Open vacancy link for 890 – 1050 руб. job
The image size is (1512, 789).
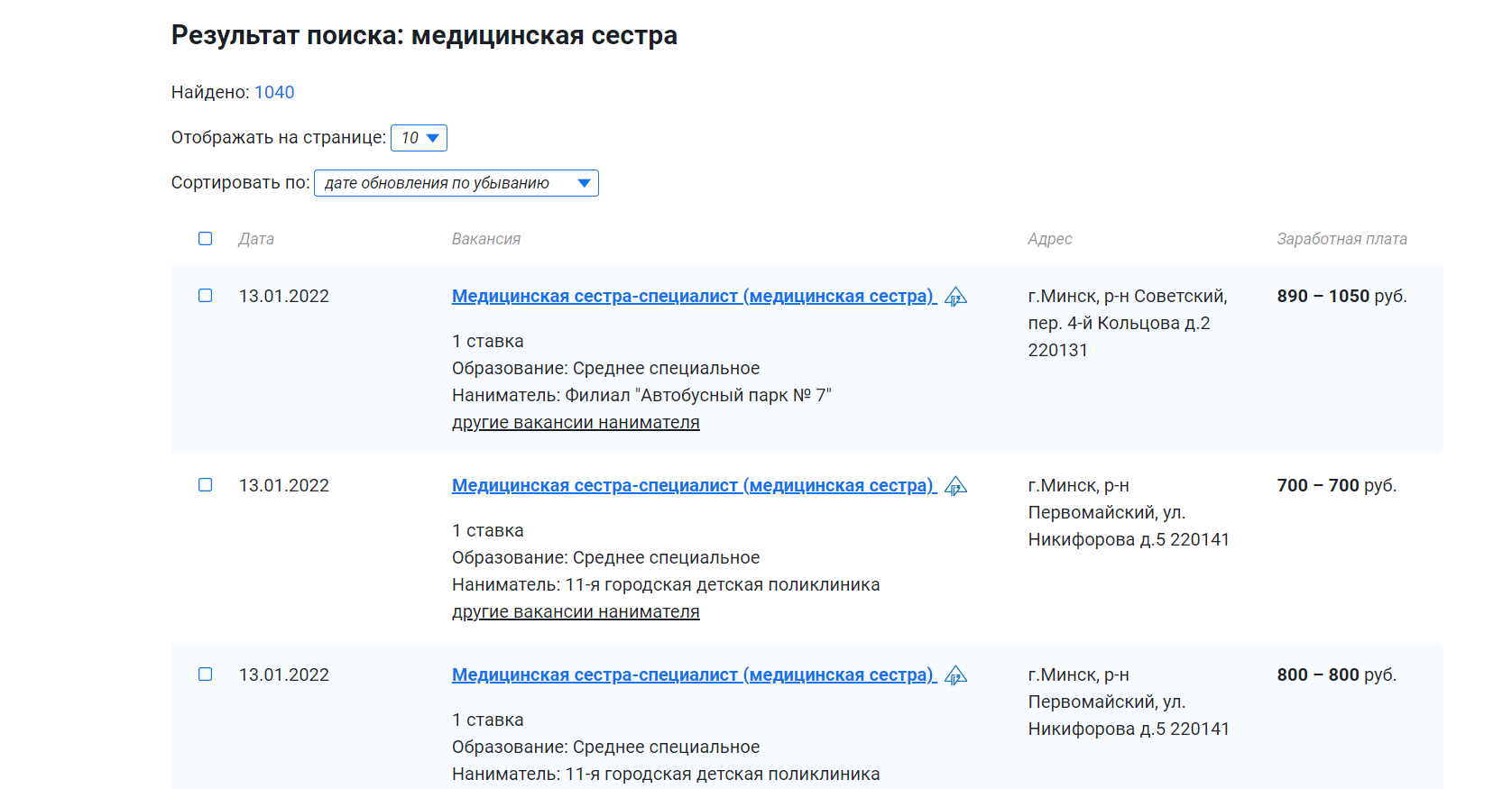694,296
